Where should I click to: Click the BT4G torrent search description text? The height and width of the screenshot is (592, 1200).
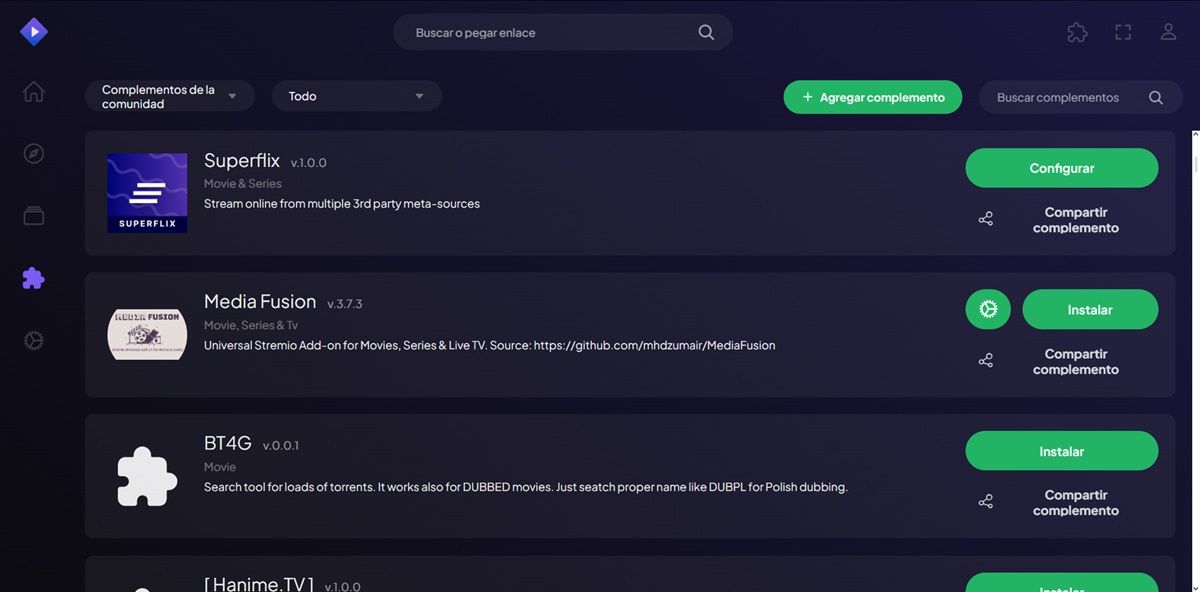(526, 487)
